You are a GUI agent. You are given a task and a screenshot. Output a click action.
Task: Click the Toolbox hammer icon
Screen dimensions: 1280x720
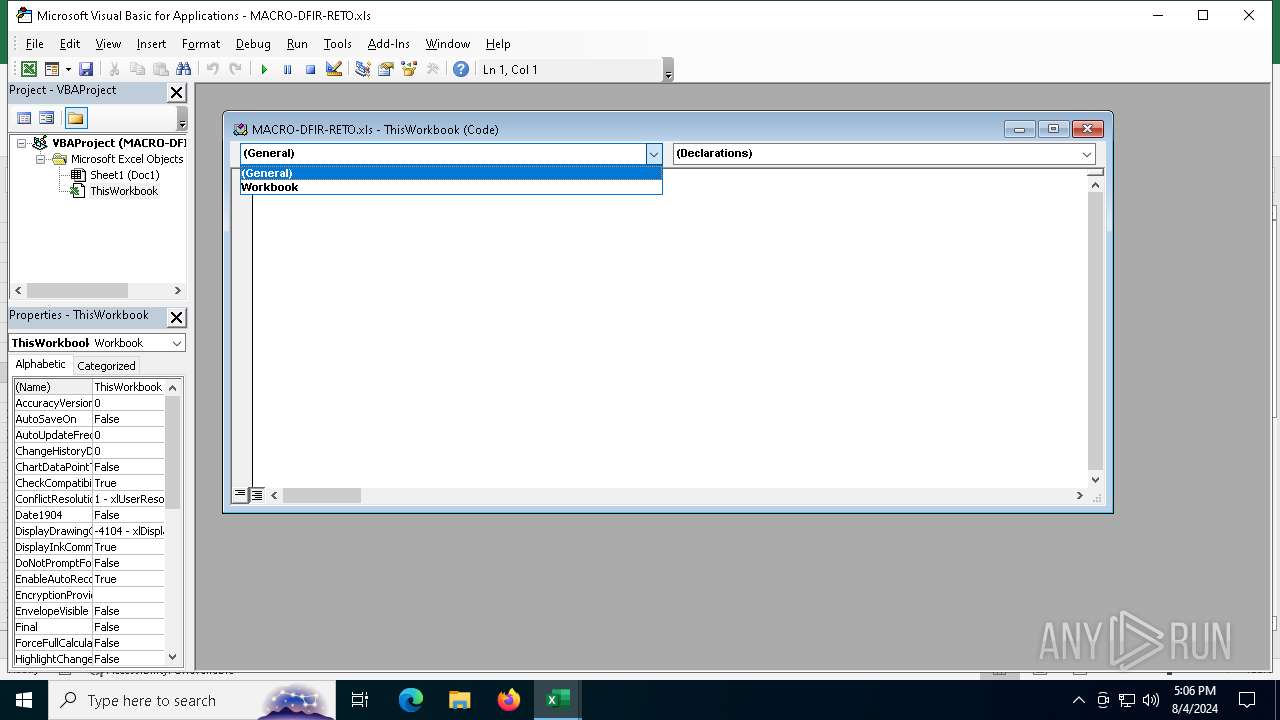432,69
